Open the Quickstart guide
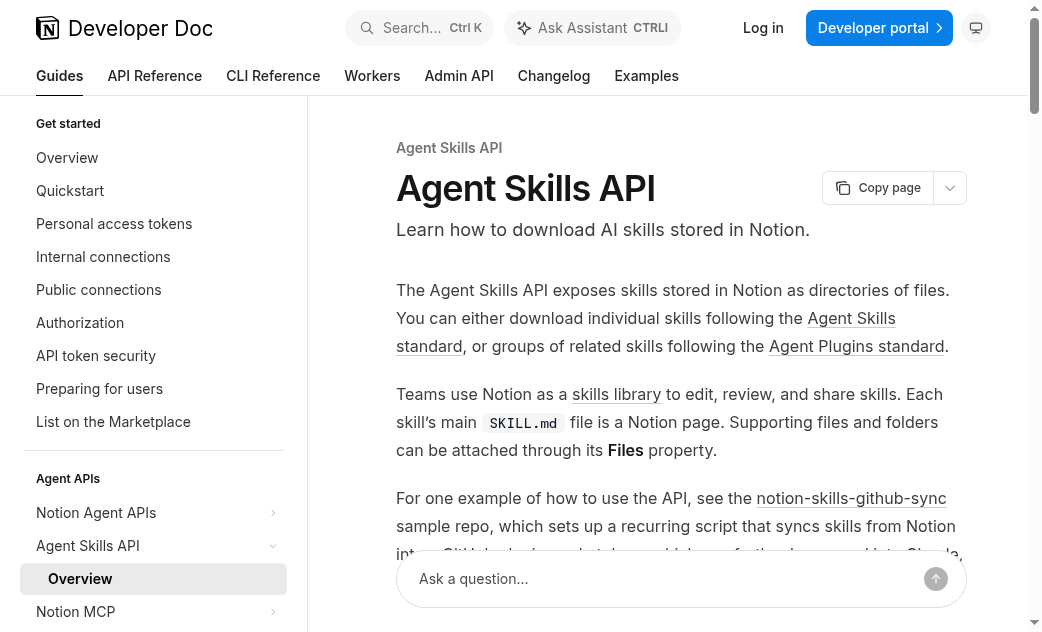The width and height of the screenshot is (1042, 632). point(70,191)
